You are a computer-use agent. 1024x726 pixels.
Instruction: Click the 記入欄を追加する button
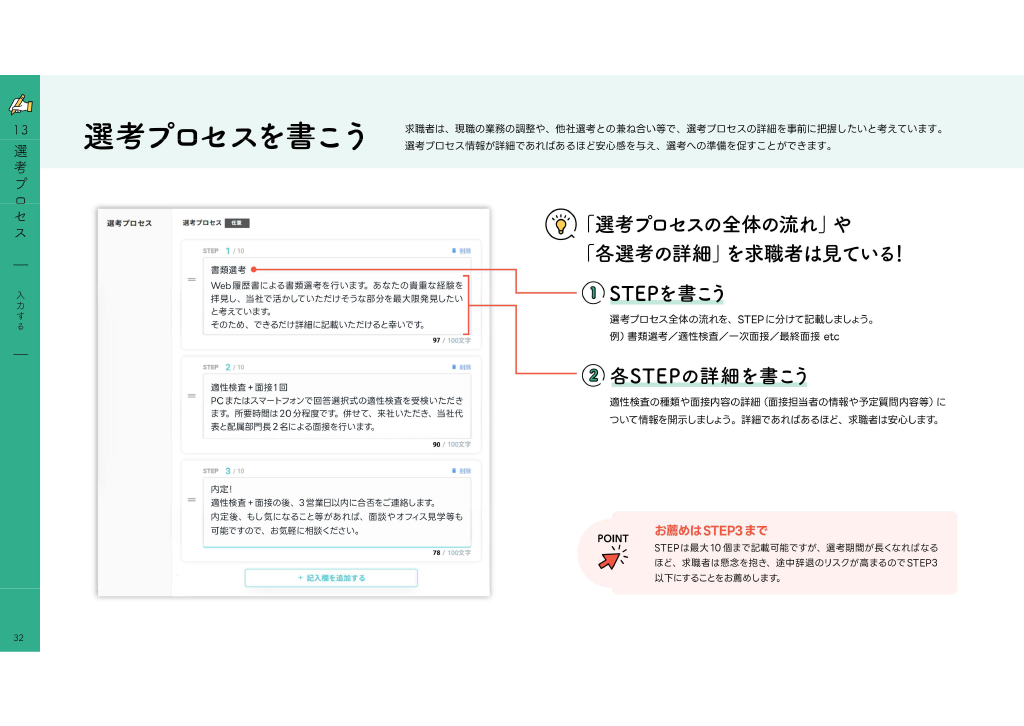331,578
